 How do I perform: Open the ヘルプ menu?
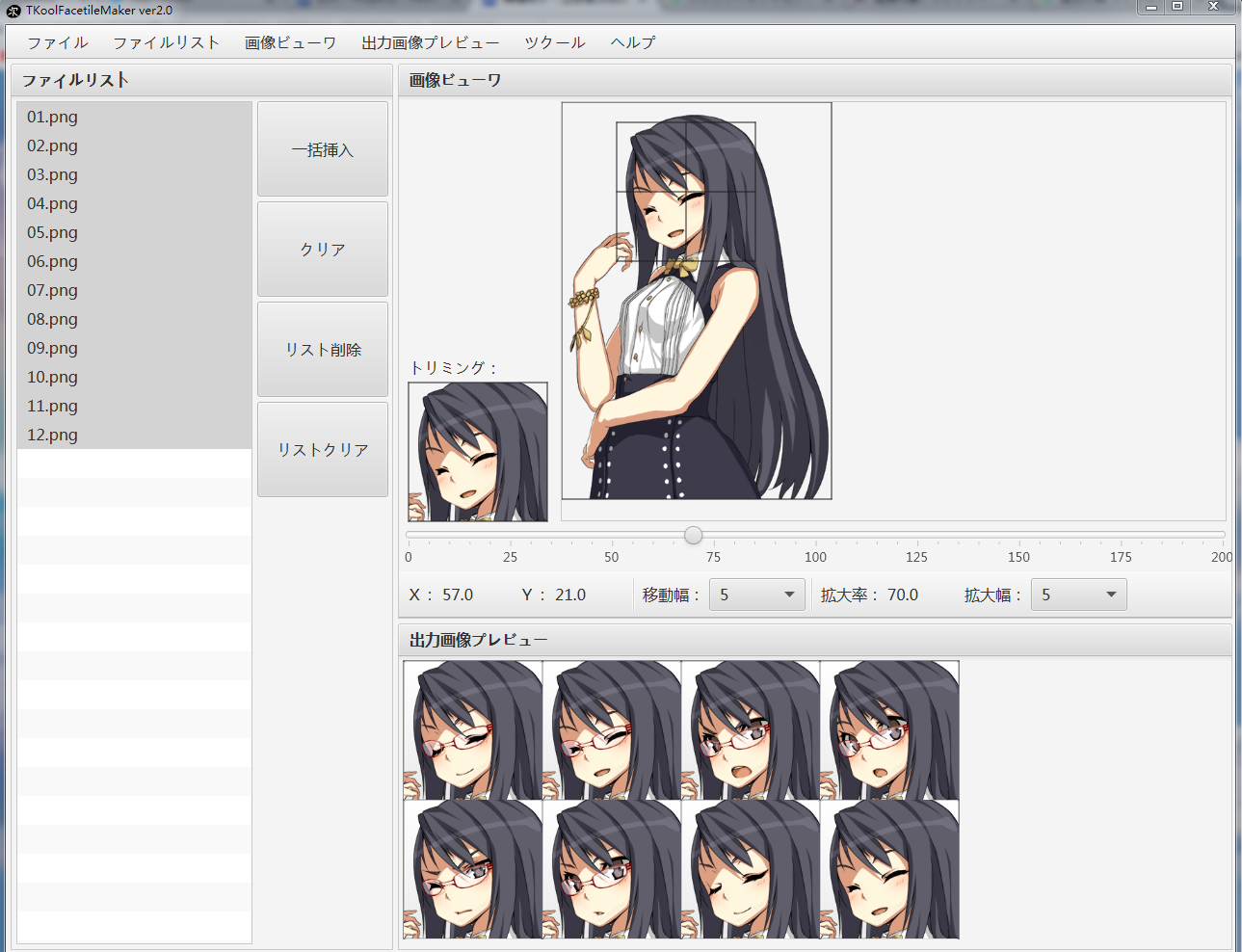(x=632, y=42)
